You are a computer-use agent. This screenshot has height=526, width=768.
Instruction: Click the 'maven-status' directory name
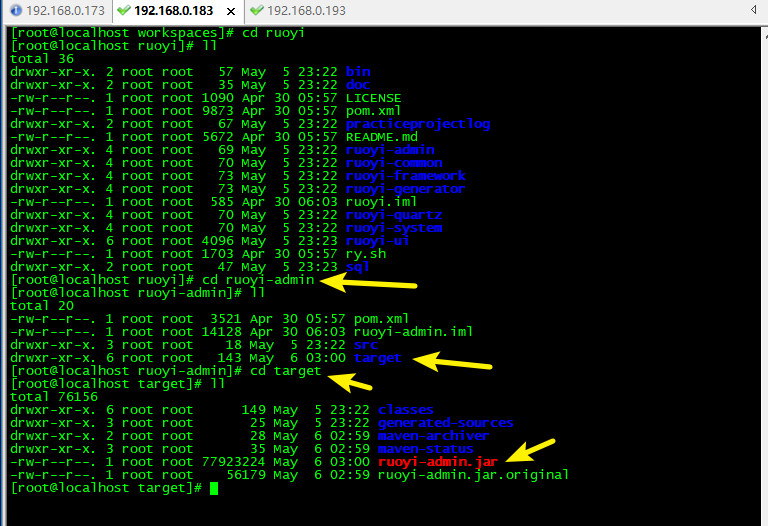coord(426,449)
